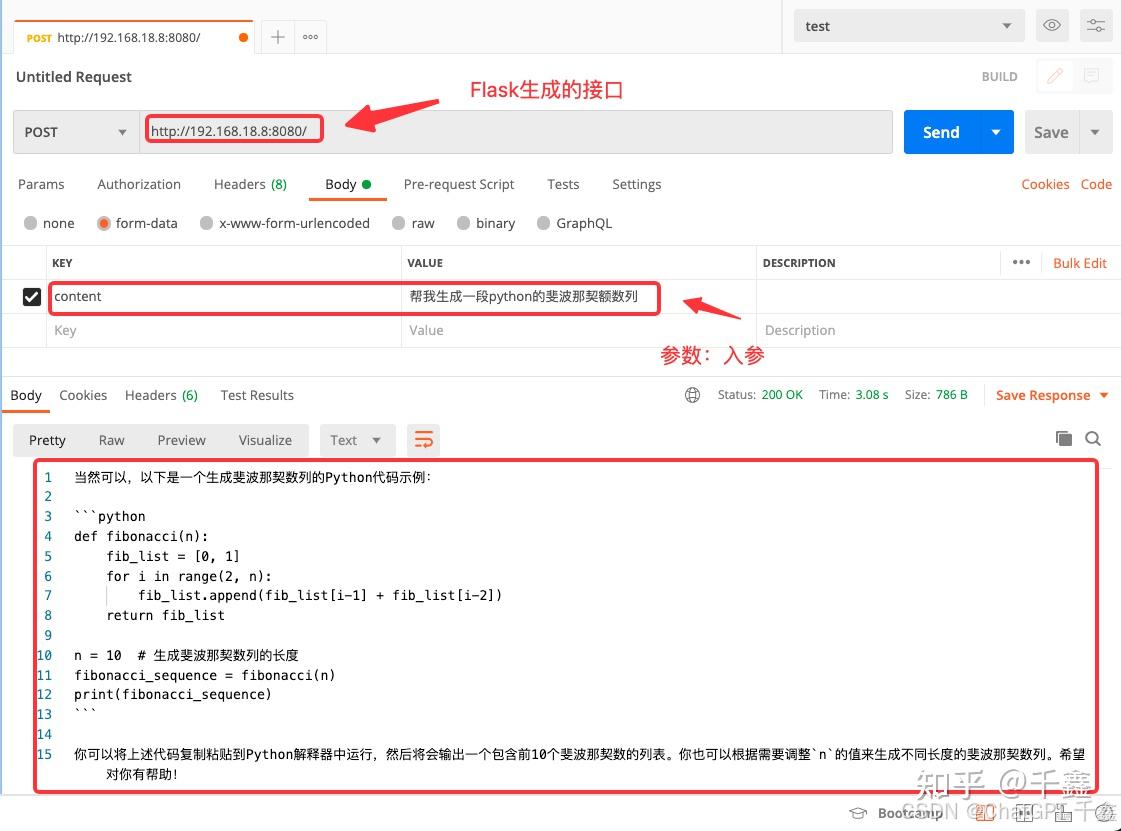Viewport: 1121px width, 831px height.
Task: Open the Test Results tab
Action: (x=256, y=395)
